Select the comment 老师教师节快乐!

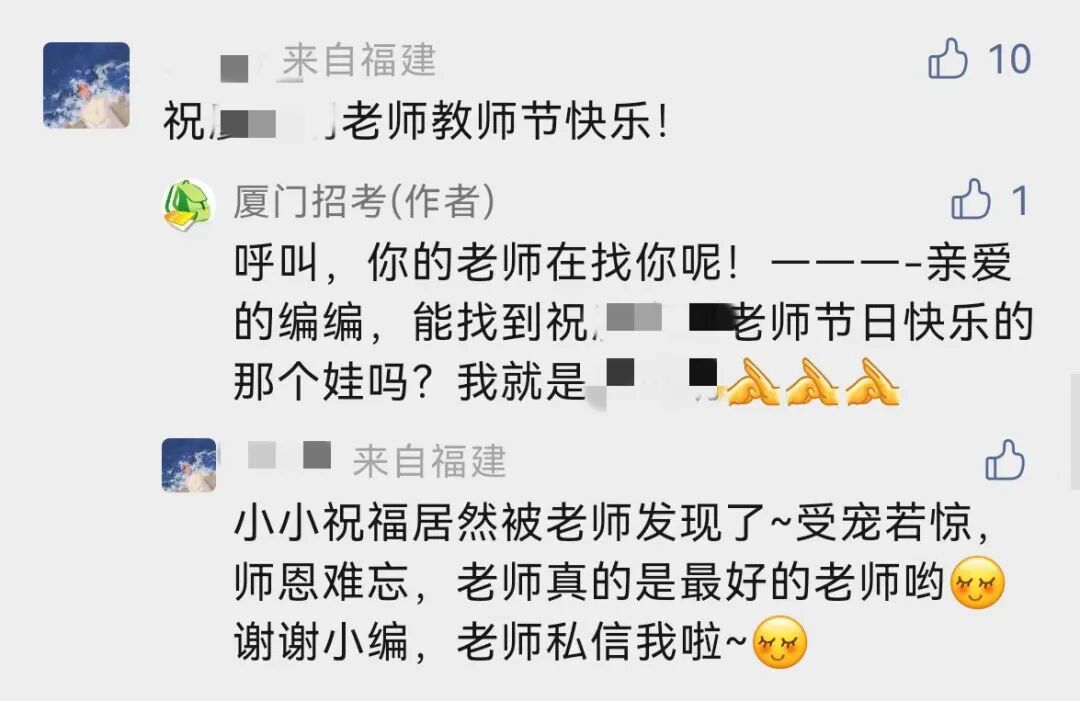coord(505,122)
